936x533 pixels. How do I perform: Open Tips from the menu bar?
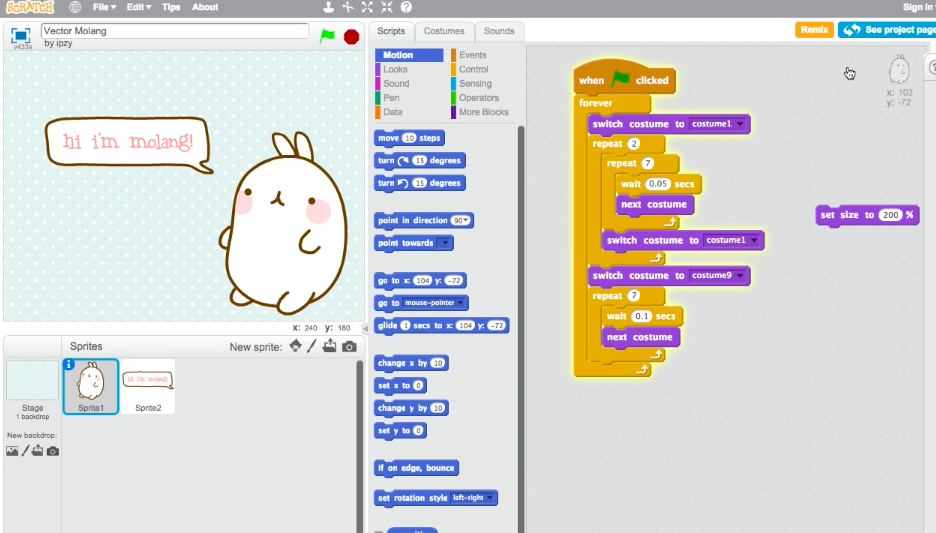pos(171,7)
